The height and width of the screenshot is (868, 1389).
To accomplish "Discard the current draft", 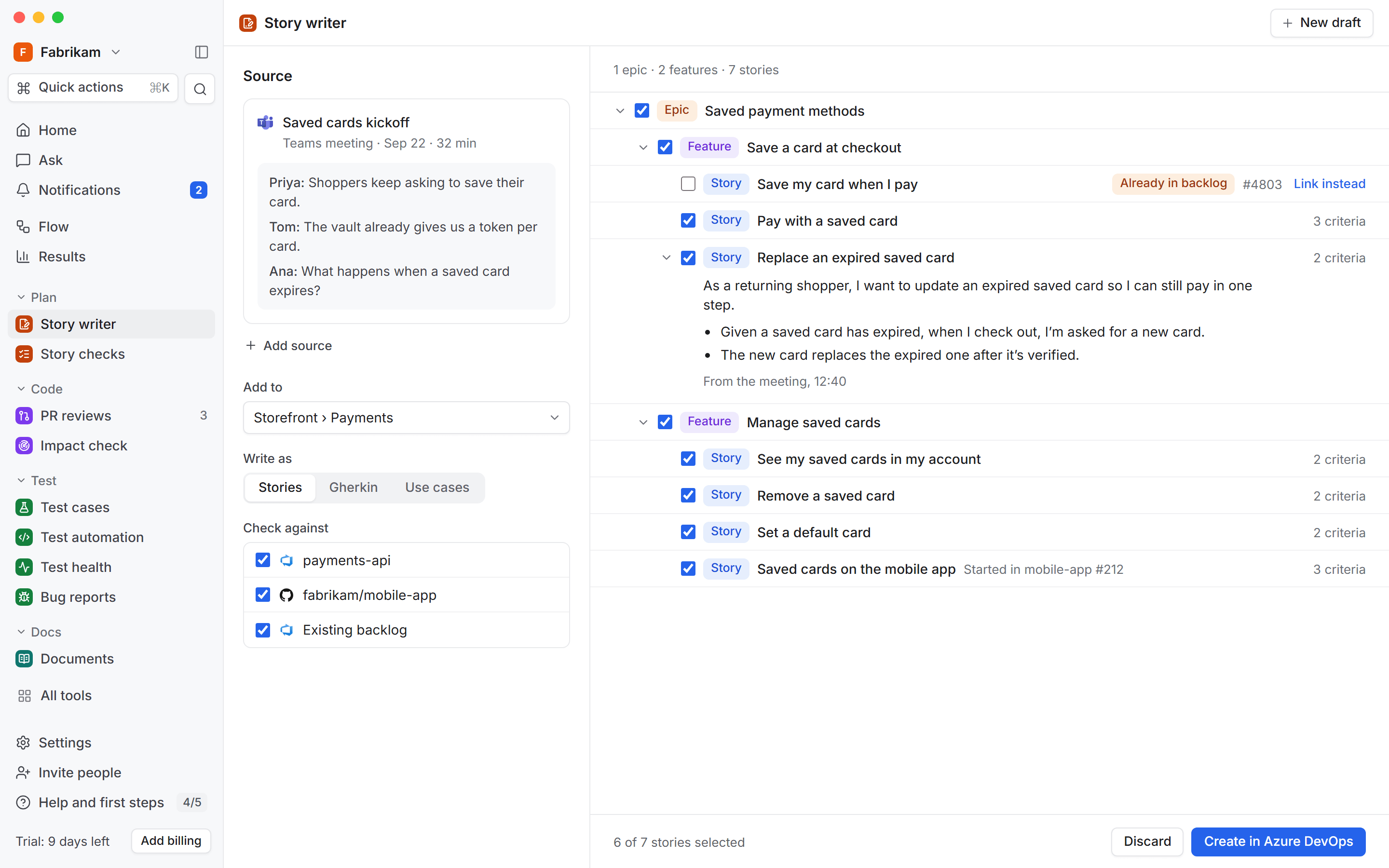I will pos(1147,841).
